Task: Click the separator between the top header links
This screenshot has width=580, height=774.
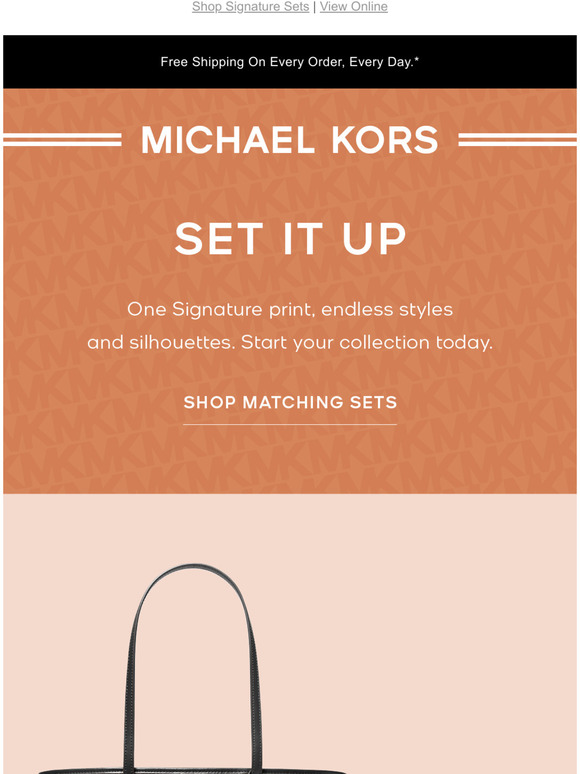Action: 314,7
